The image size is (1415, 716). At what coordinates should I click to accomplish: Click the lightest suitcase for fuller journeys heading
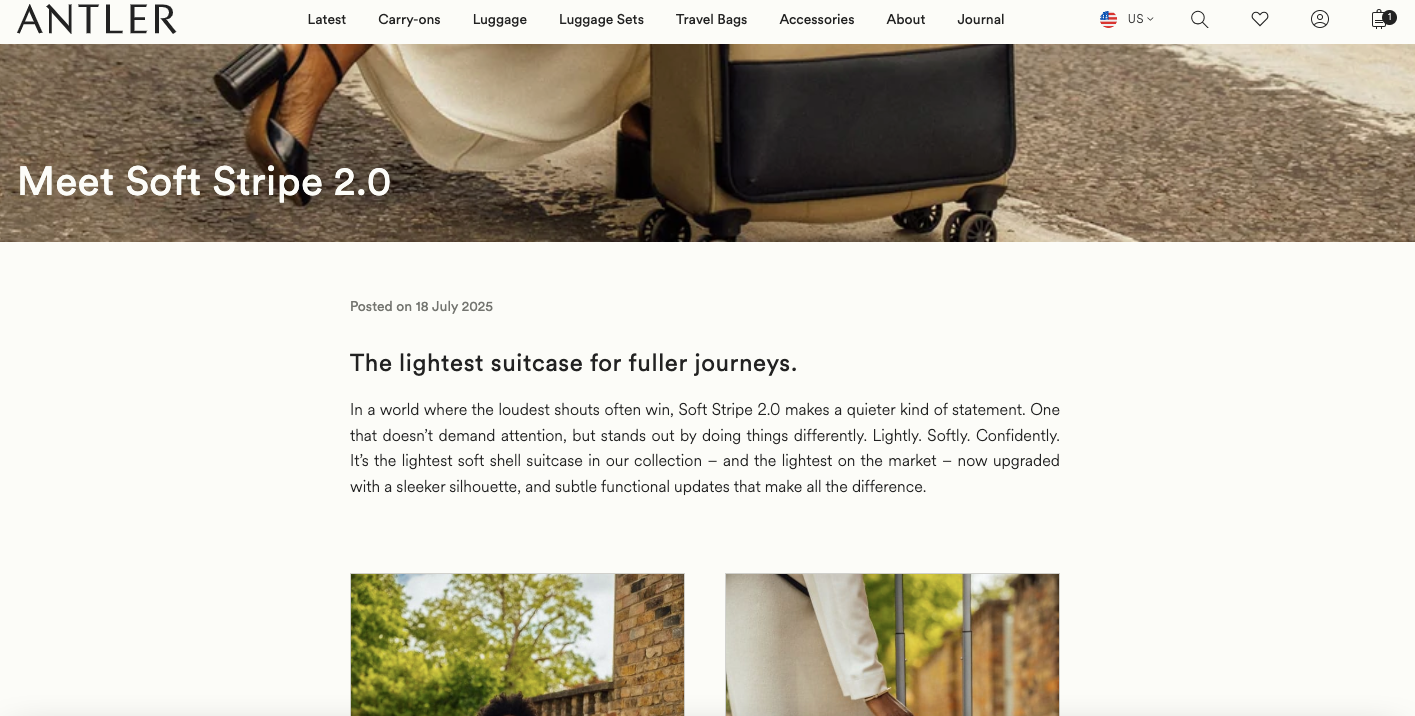[x=573, y=363]
